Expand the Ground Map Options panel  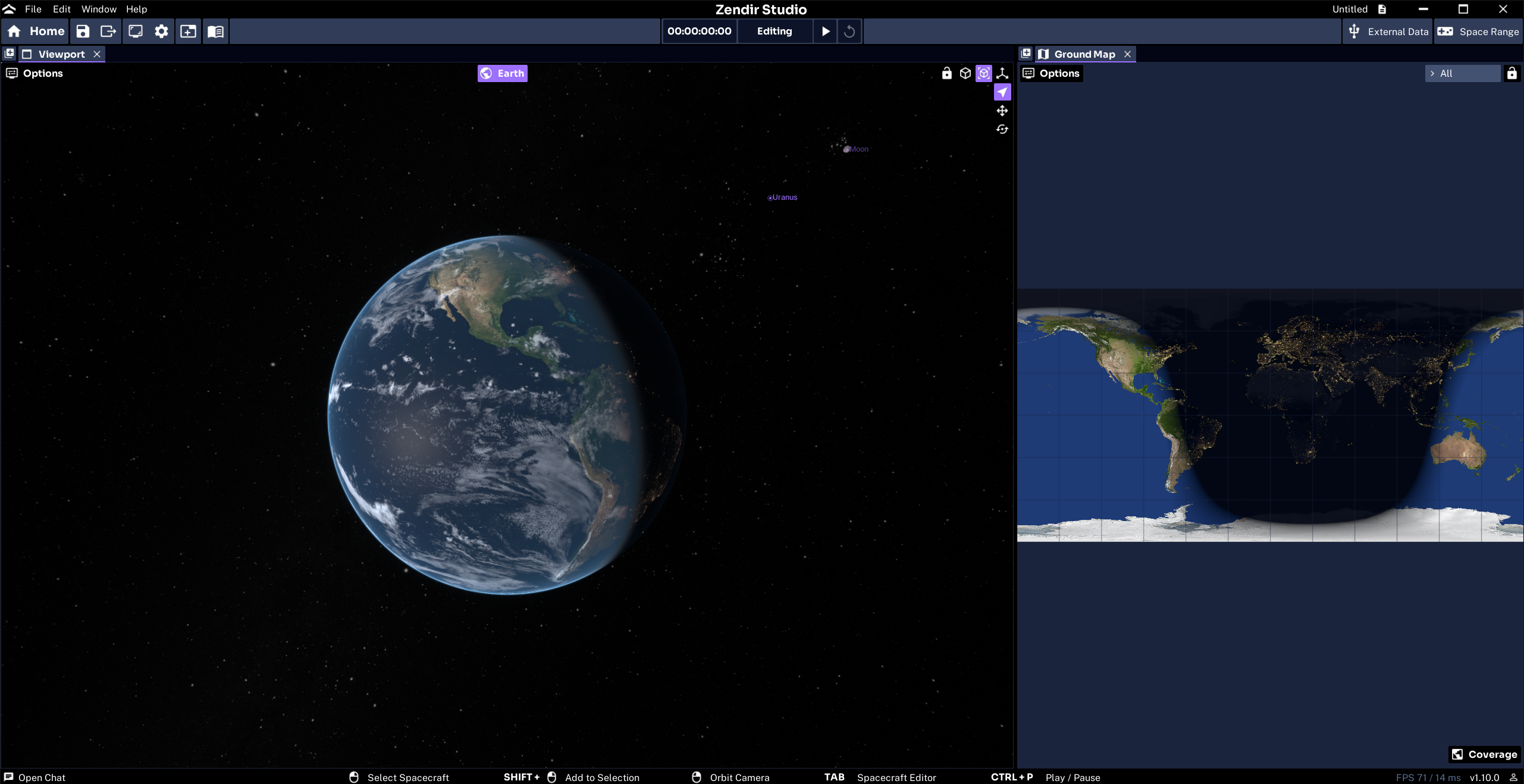tap(1051, 73)
